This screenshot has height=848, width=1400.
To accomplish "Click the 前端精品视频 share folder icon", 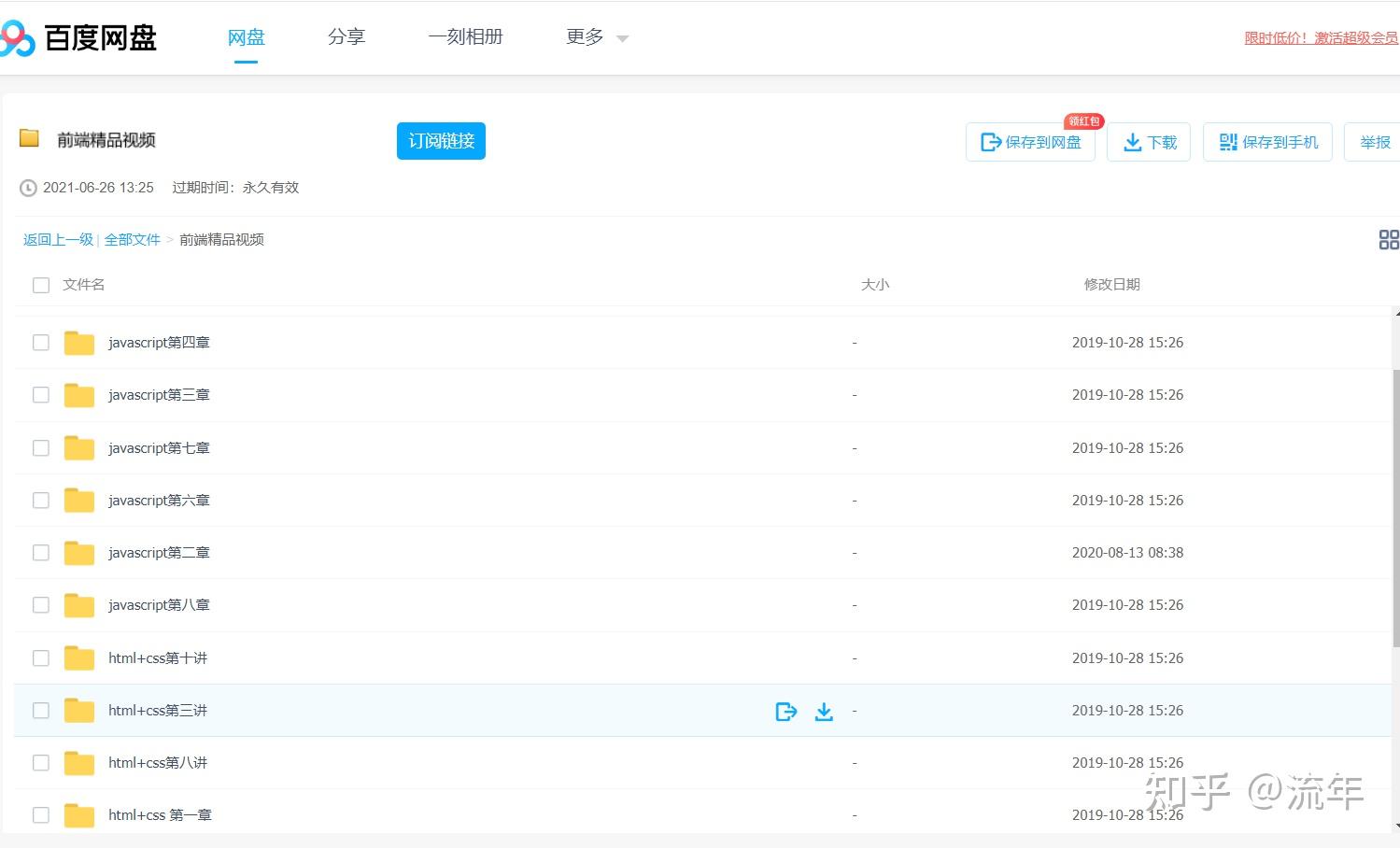I will point(30,138).
